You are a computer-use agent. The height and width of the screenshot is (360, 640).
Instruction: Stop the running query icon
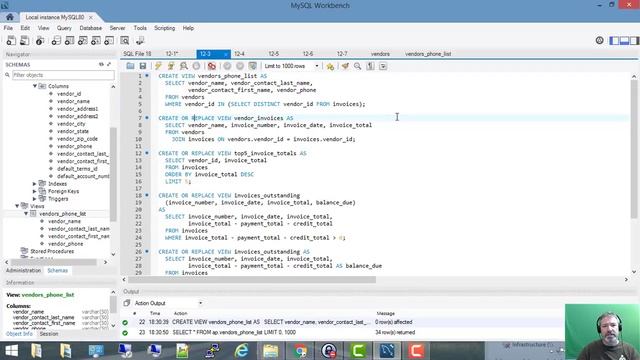point(196,66)
